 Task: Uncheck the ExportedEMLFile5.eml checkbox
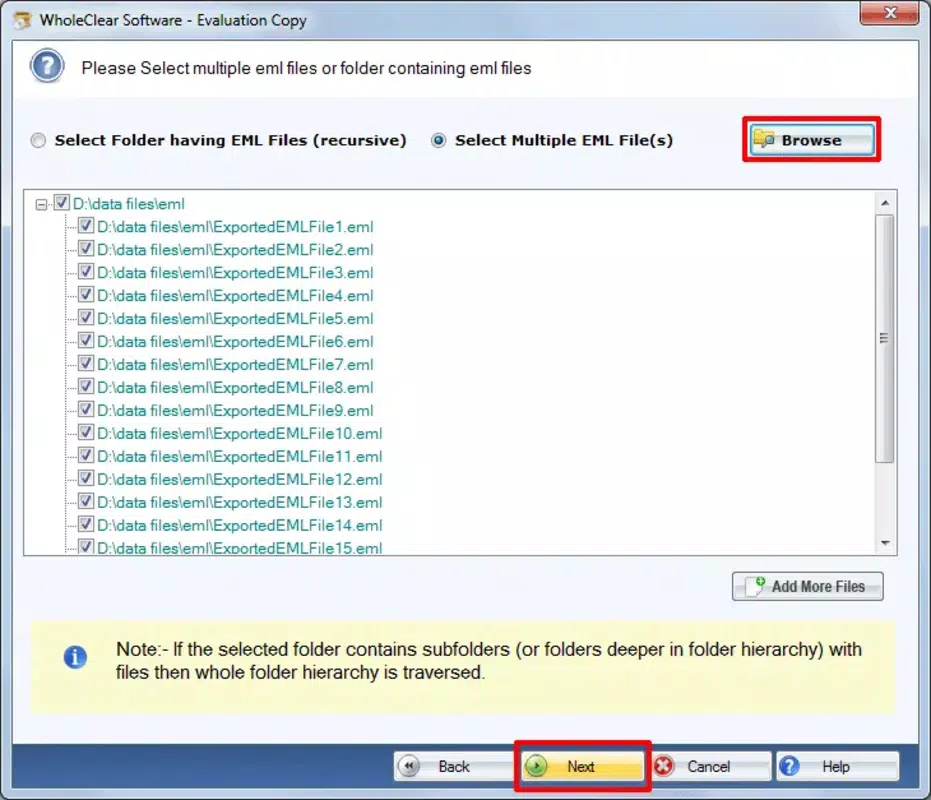[86, 317]
